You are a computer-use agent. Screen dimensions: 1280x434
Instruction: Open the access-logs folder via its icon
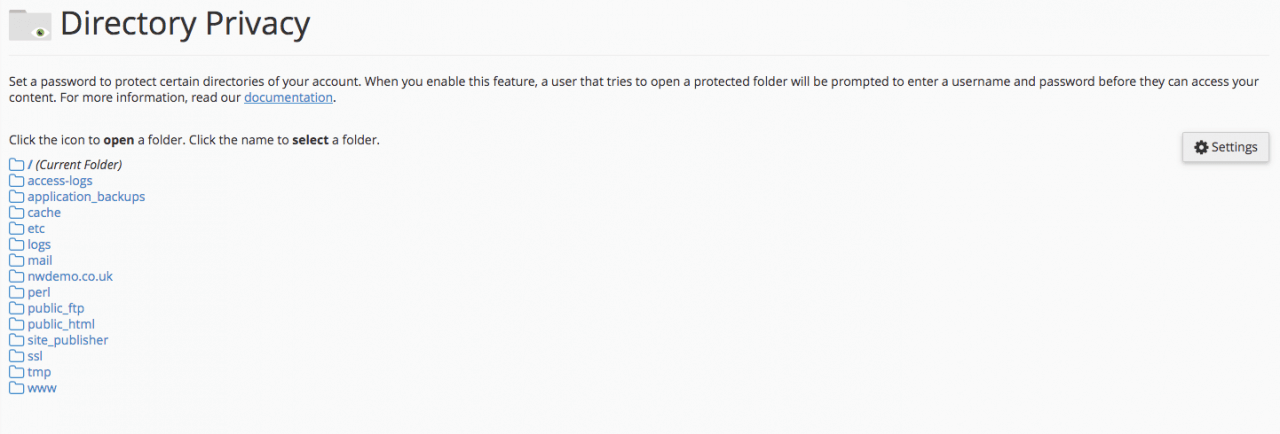pos(16,181)
